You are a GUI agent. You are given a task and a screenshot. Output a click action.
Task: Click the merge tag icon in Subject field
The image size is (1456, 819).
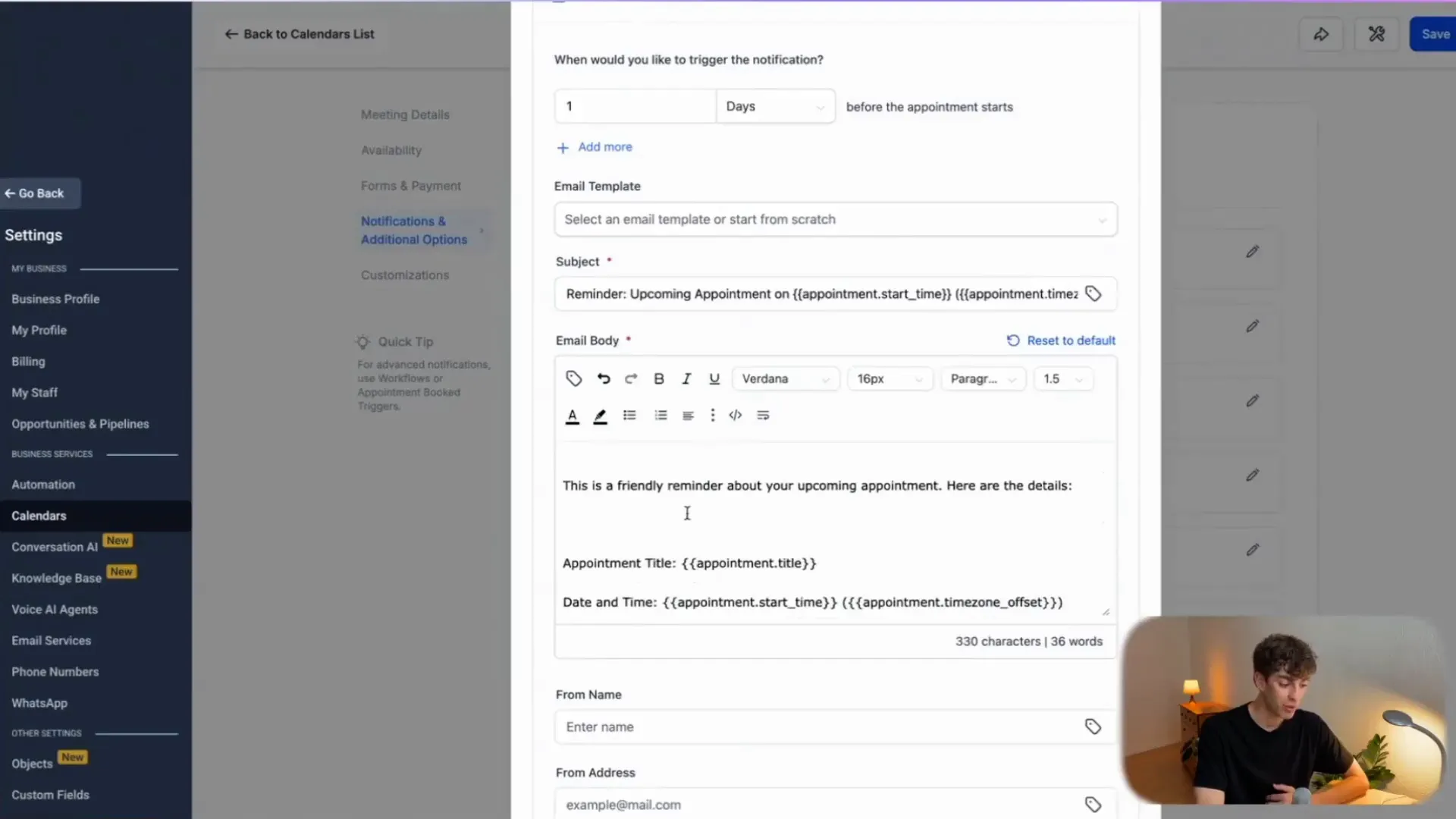coord(1093,293)
